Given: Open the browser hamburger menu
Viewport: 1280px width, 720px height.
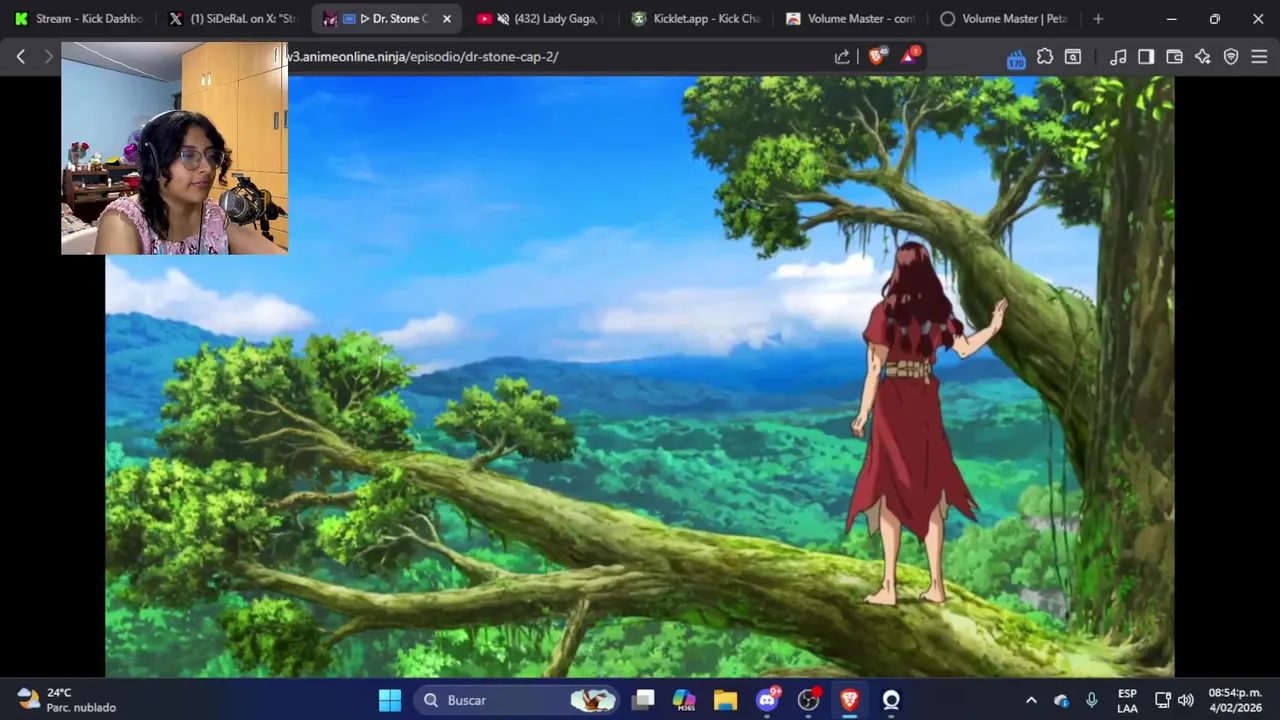Looking at the screenshot, I should coord(1259,57).
